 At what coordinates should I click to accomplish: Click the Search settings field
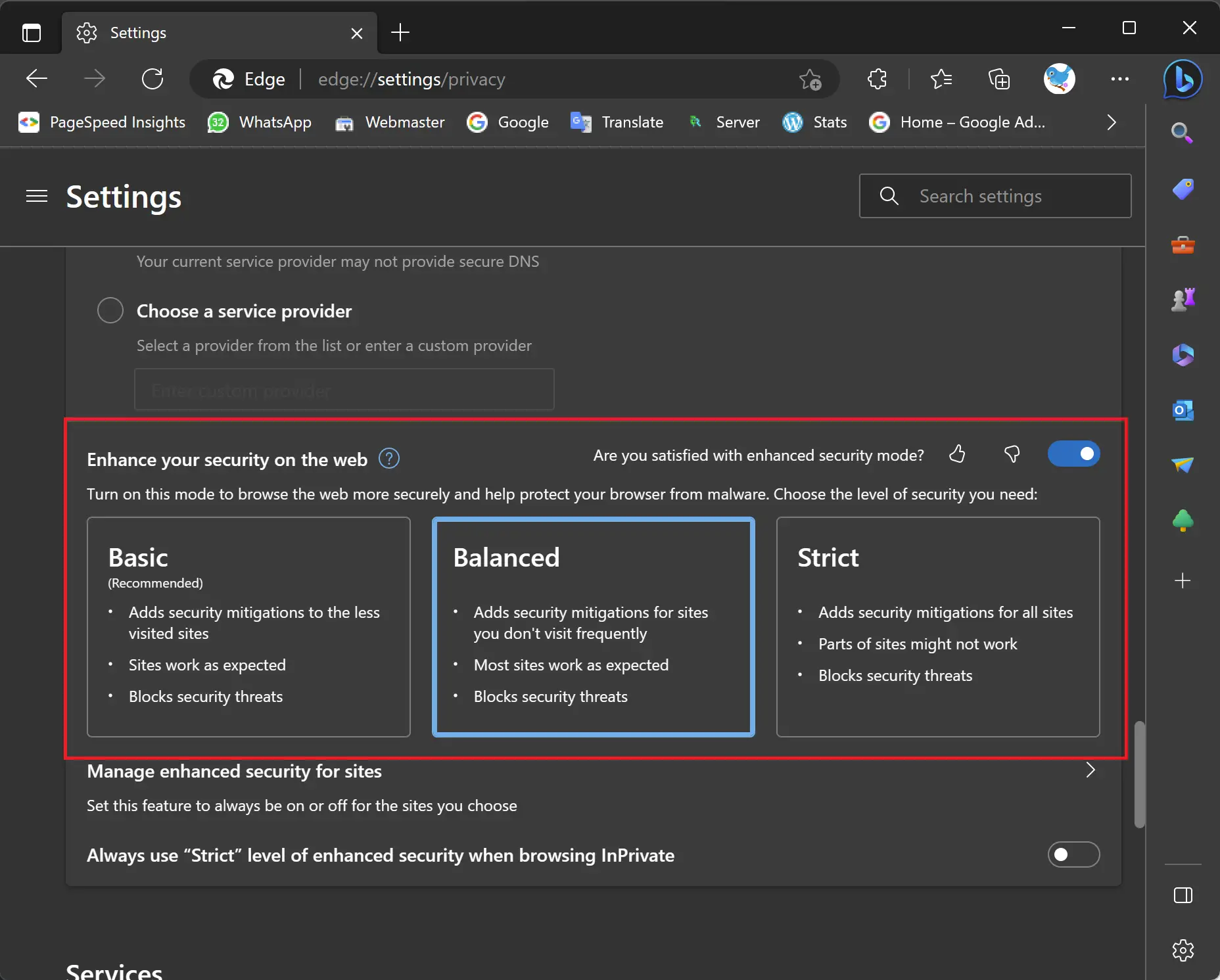point(995,196)
